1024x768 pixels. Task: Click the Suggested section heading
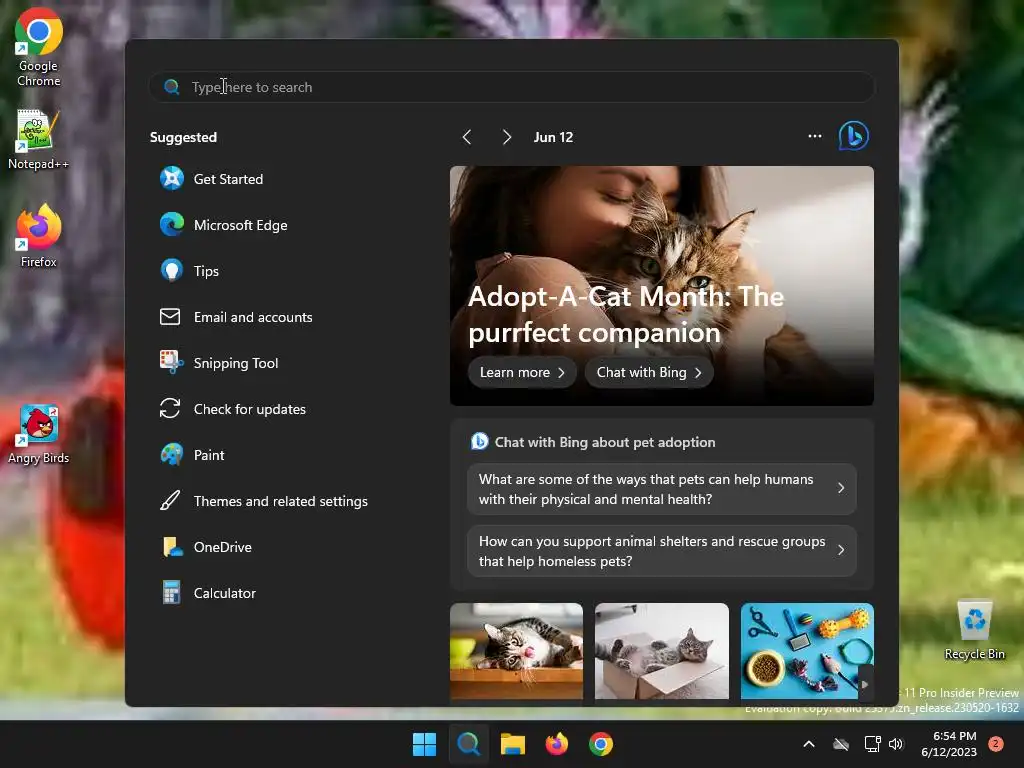click(184, 137)
